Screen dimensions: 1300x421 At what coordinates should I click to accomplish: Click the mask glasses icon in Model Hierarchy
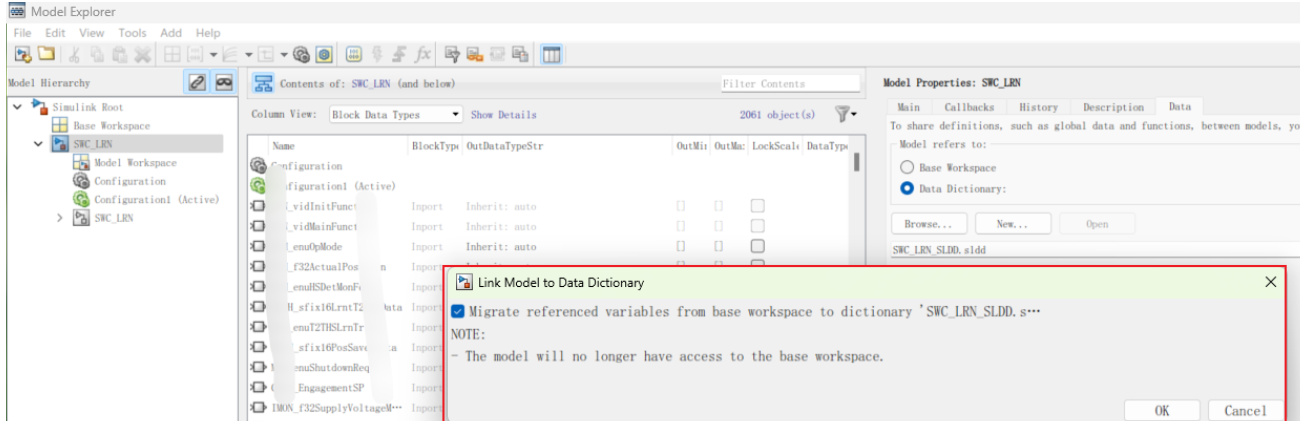pos(224,83)
